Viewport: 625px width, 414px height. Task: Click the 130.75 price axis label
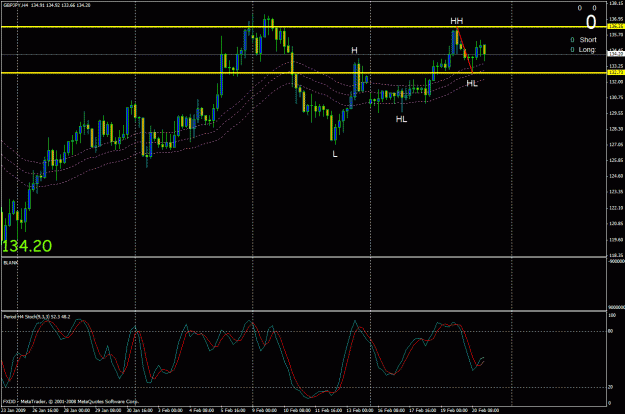(x=616, y=97)
